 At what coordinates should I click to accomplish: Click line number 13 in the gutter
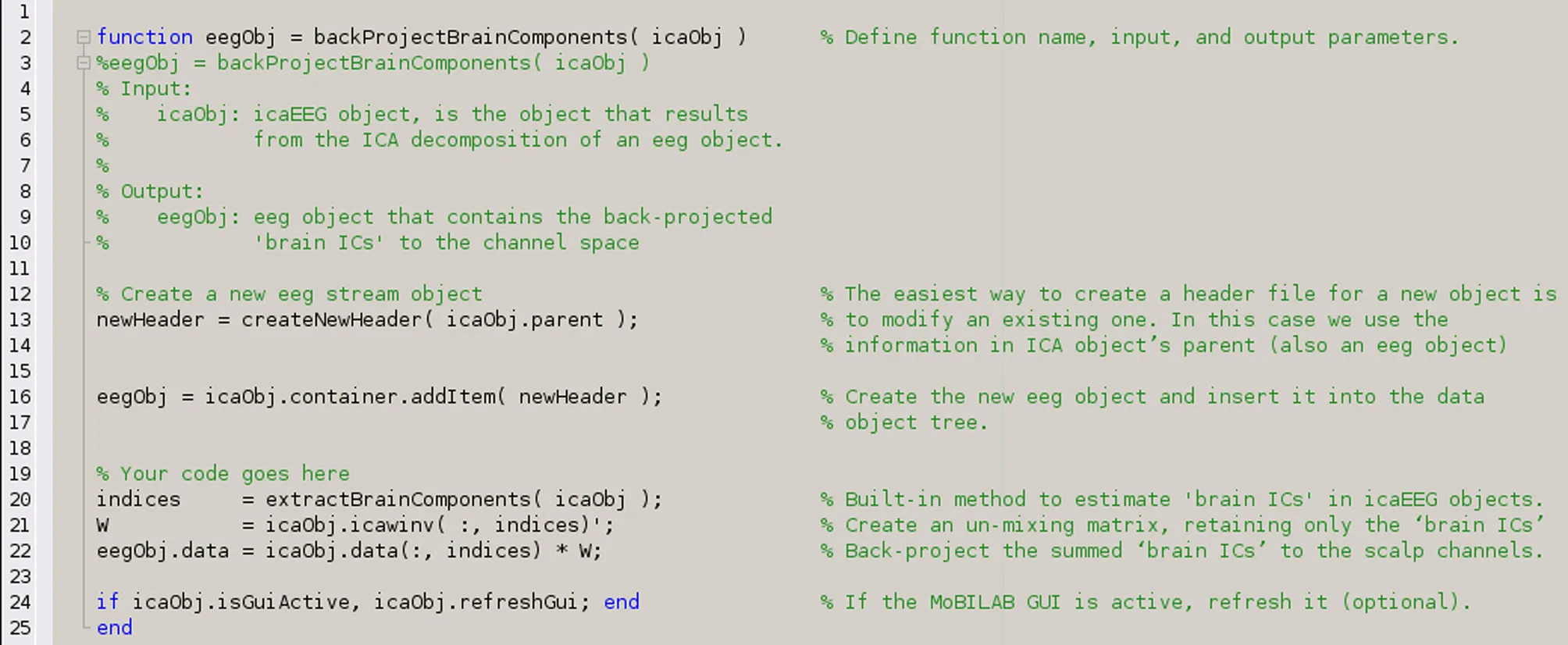20,319
